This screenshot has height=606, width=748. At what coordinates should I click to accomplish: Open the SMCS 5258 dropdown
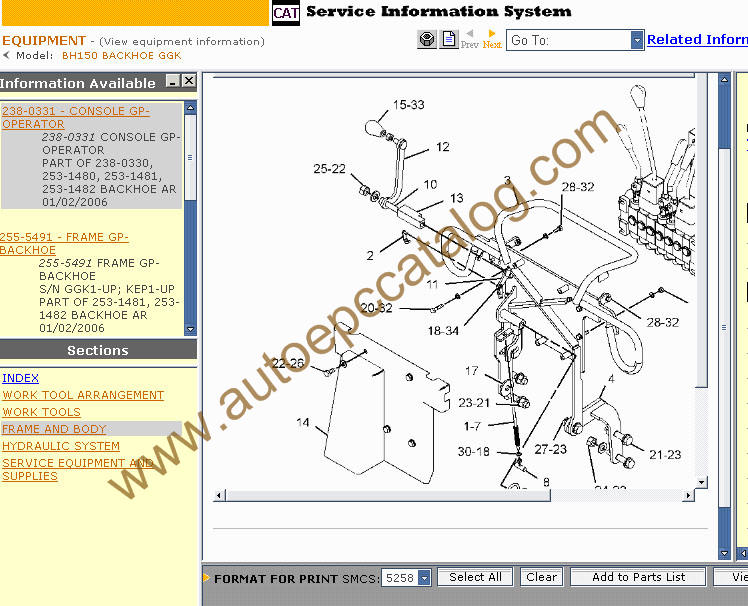click(x=424, y=577)
